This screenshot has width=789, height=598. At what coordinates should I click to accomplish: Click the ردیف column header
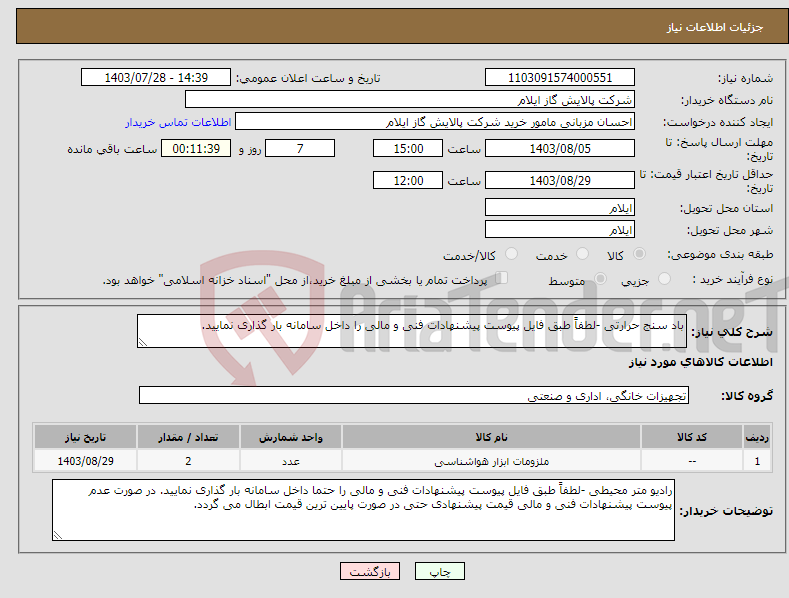pos(757,437)
